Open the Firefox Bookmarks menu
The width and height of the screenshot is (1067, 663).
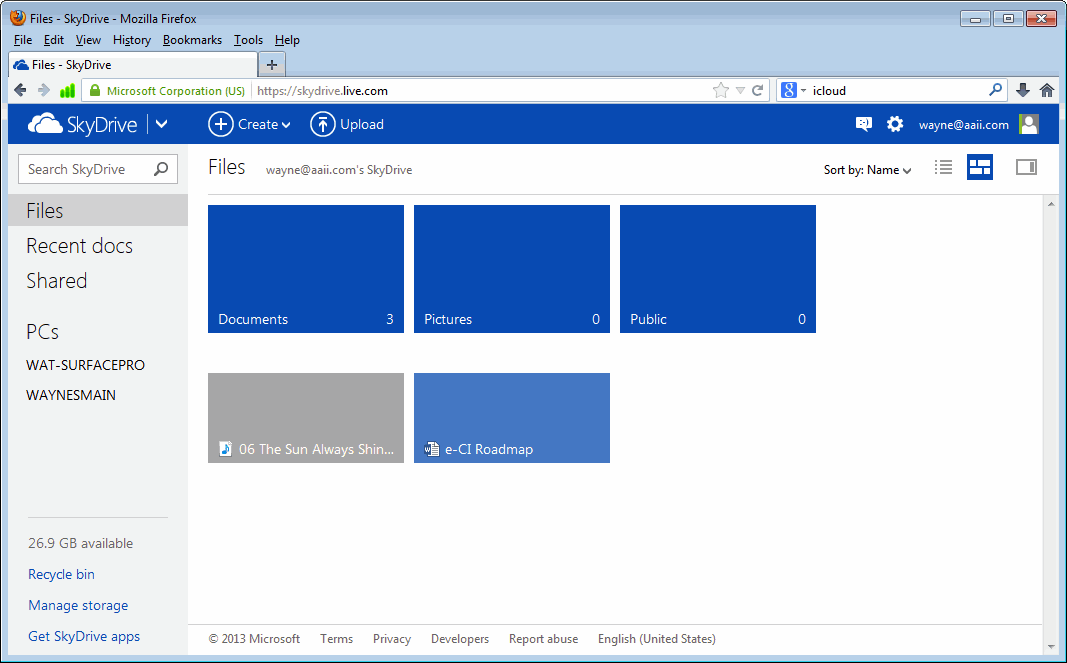tap(193, 39)
